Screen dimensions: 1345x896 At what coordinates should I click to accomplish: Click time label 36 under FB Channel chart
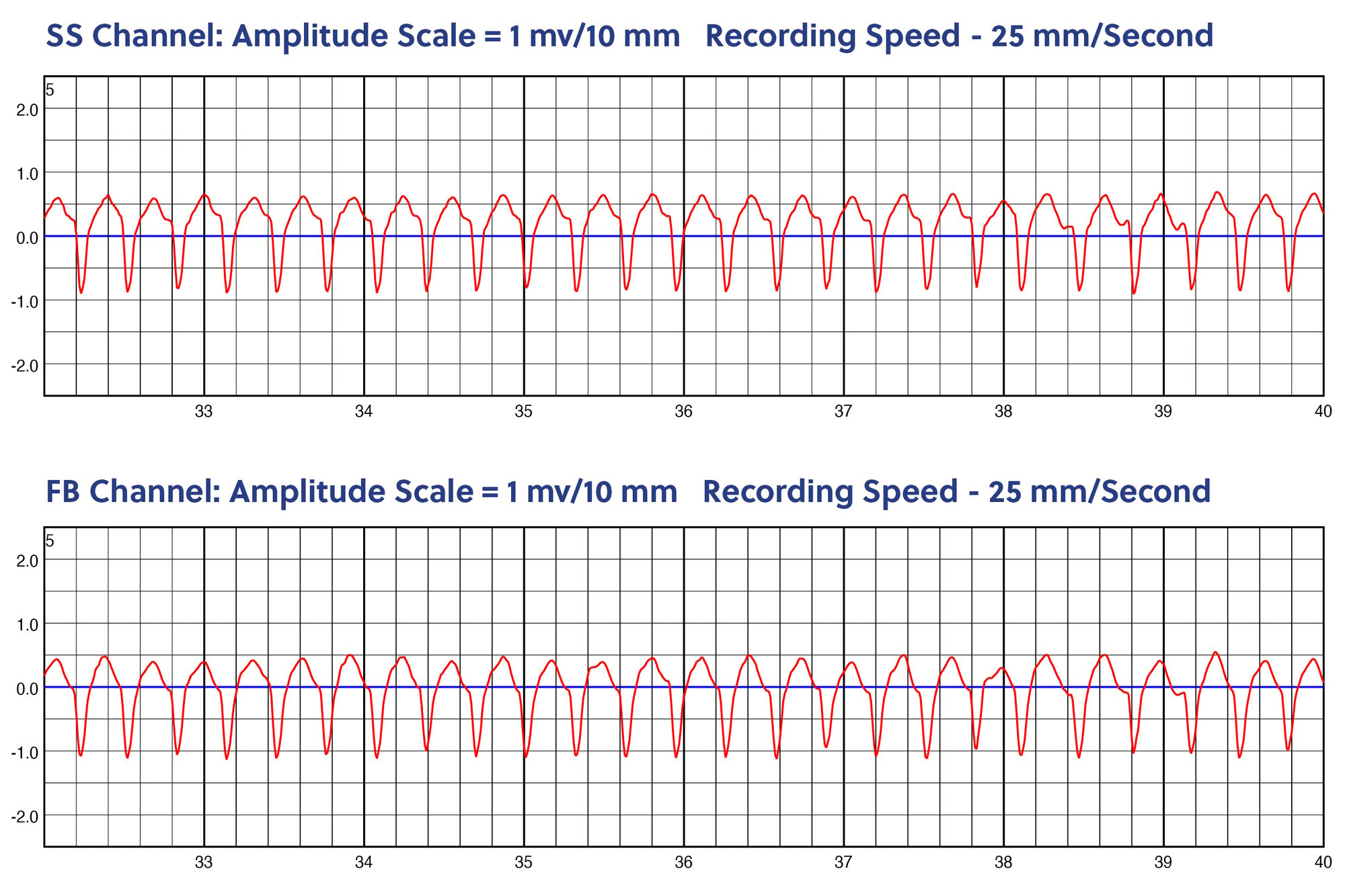684,863
